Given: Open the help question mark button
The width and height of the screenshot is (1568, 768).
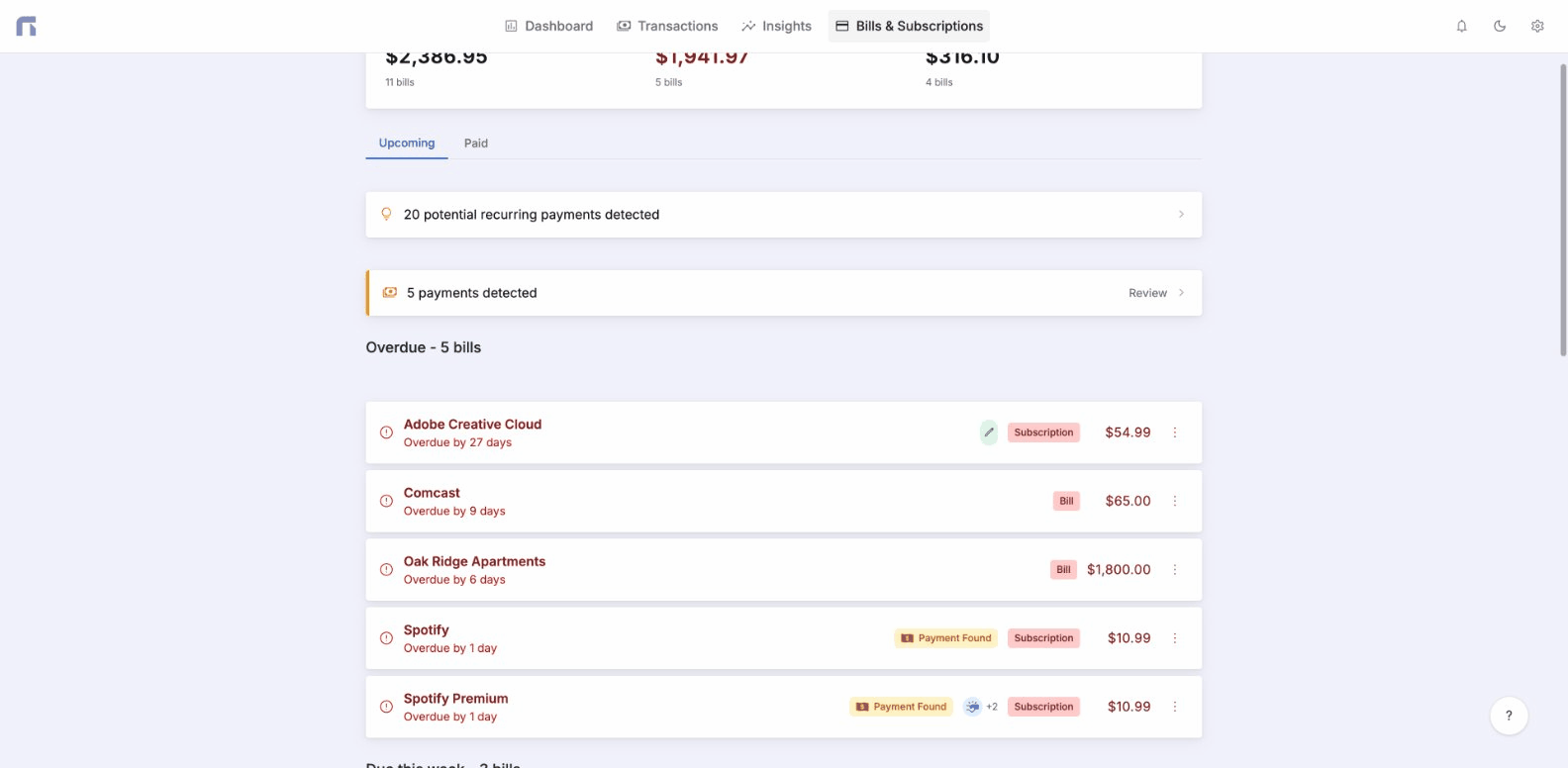Looking at the screenshot, I should 1509,716.
